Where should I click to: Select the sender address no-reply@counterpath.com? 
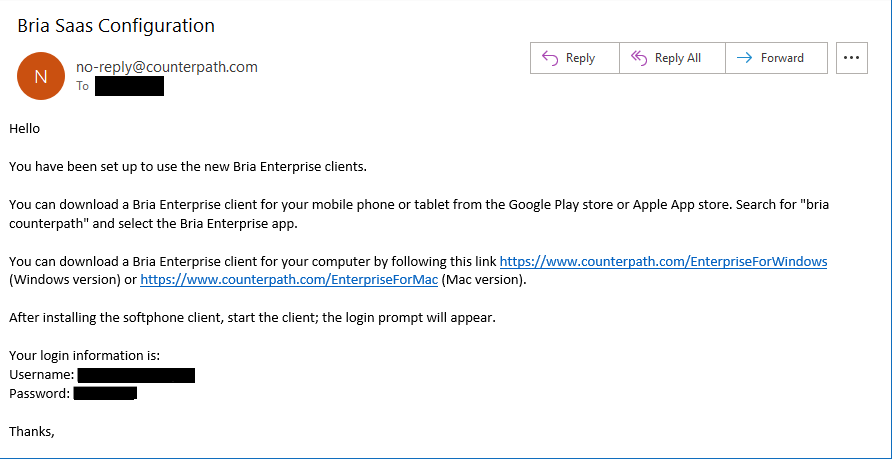pos(167,67)
